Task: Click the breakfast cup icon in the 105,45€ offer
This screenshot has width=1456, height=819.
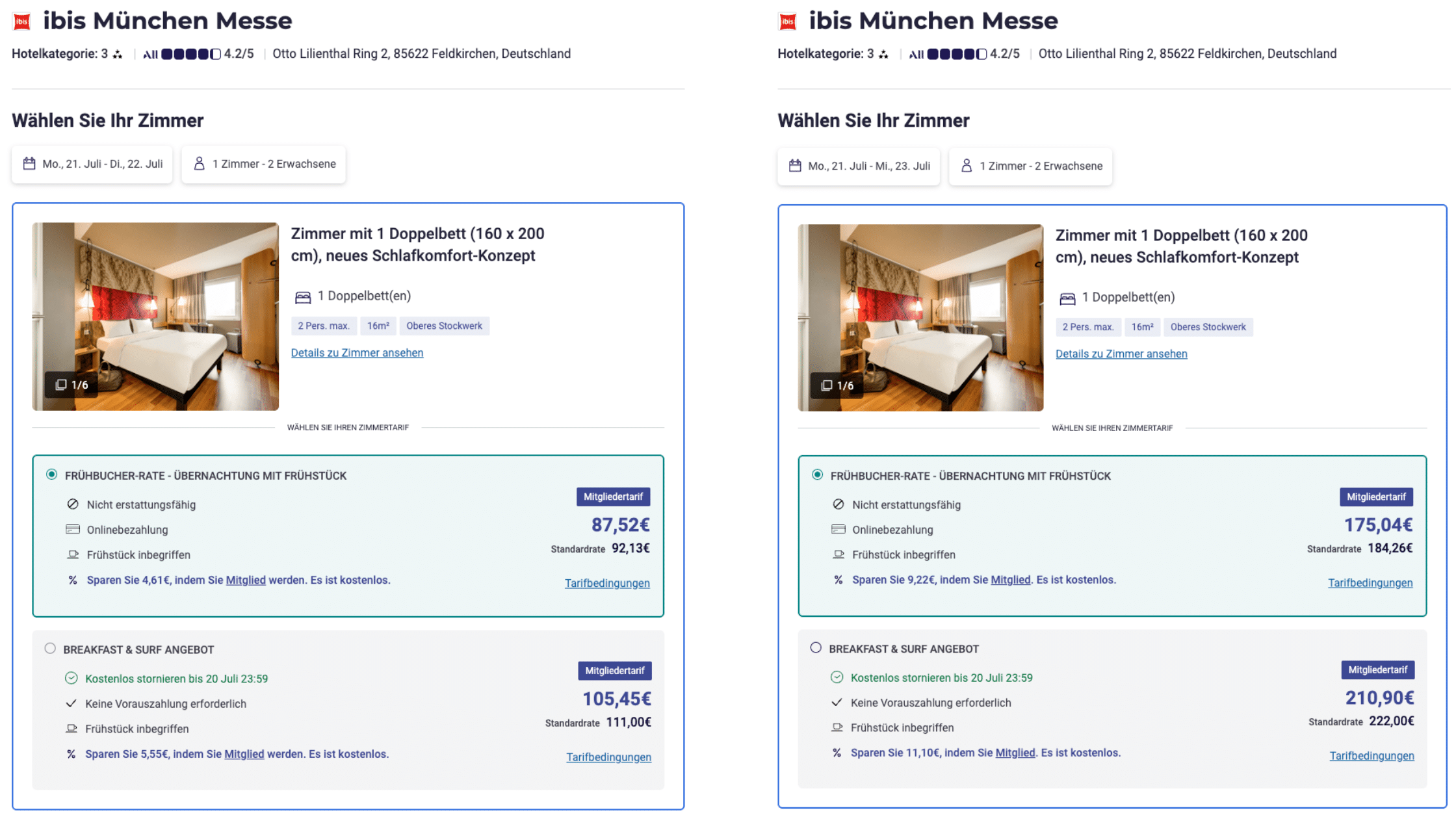Action: 71,729
